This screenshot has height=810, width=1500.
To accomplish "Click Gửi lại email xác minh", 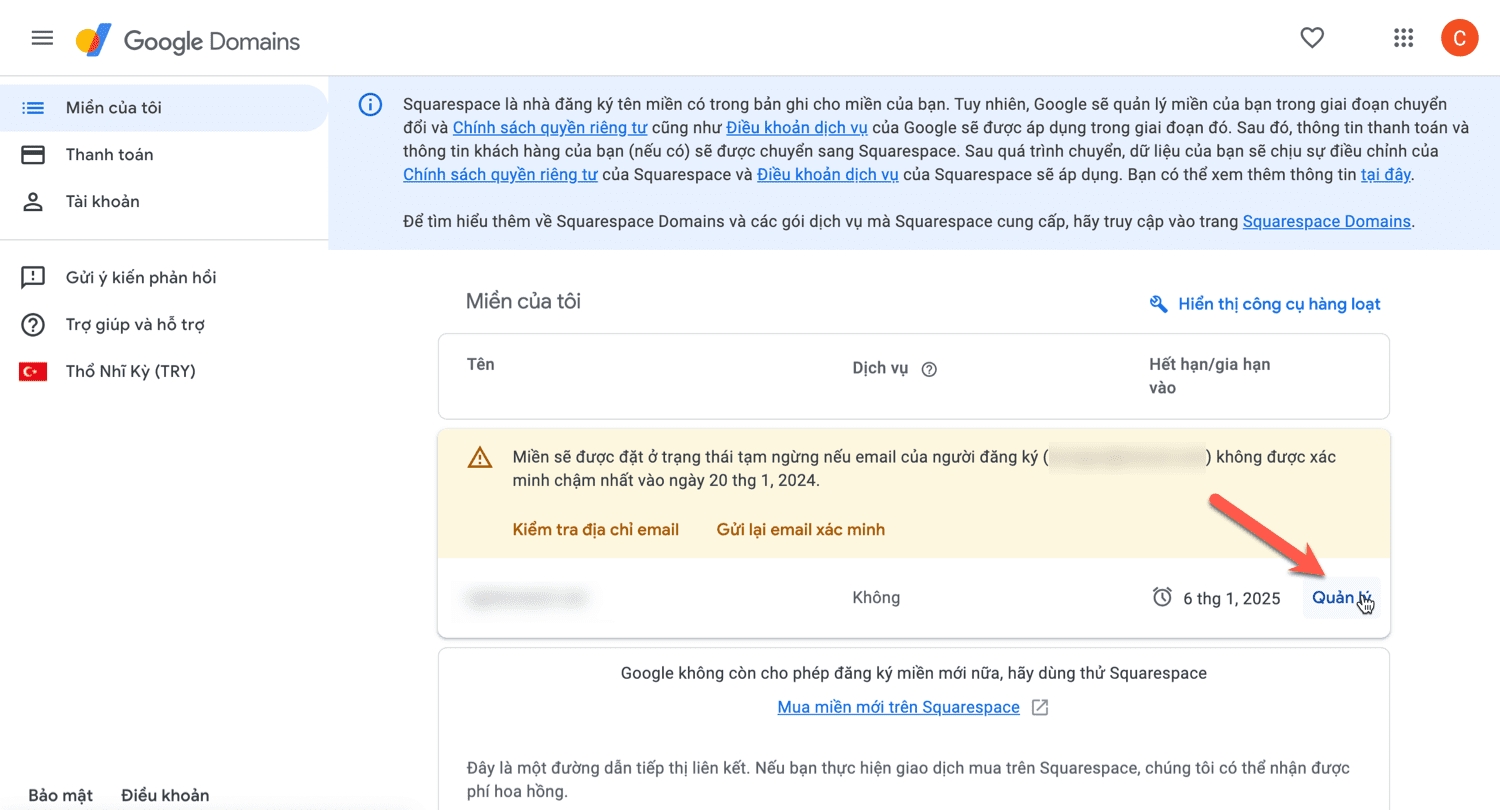I will coord(800,530).
